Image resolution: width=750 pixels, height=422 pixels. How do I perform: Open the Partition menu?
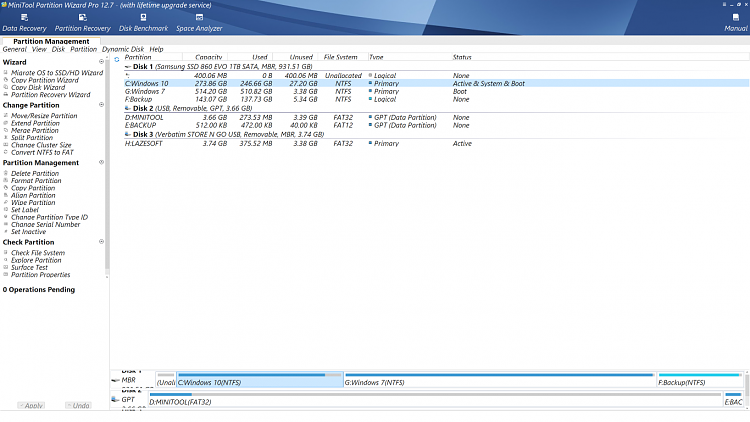click(83, 49)
